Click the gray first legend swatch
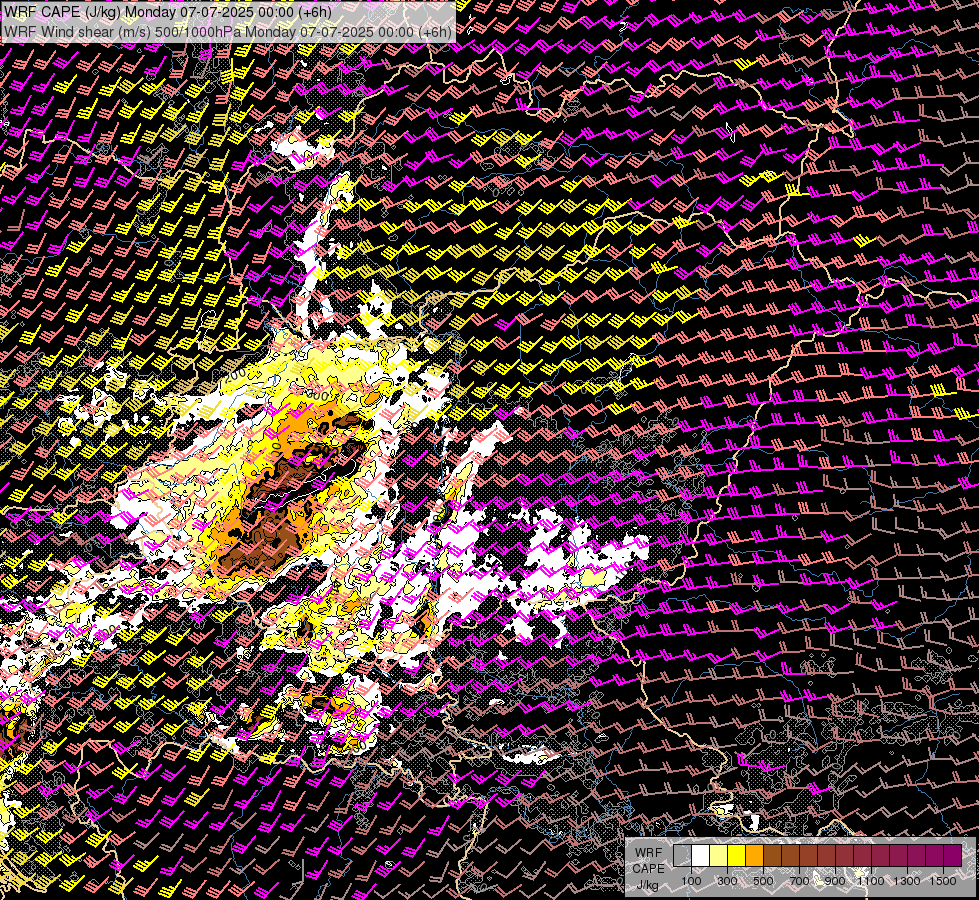 (x=682, y=855)
